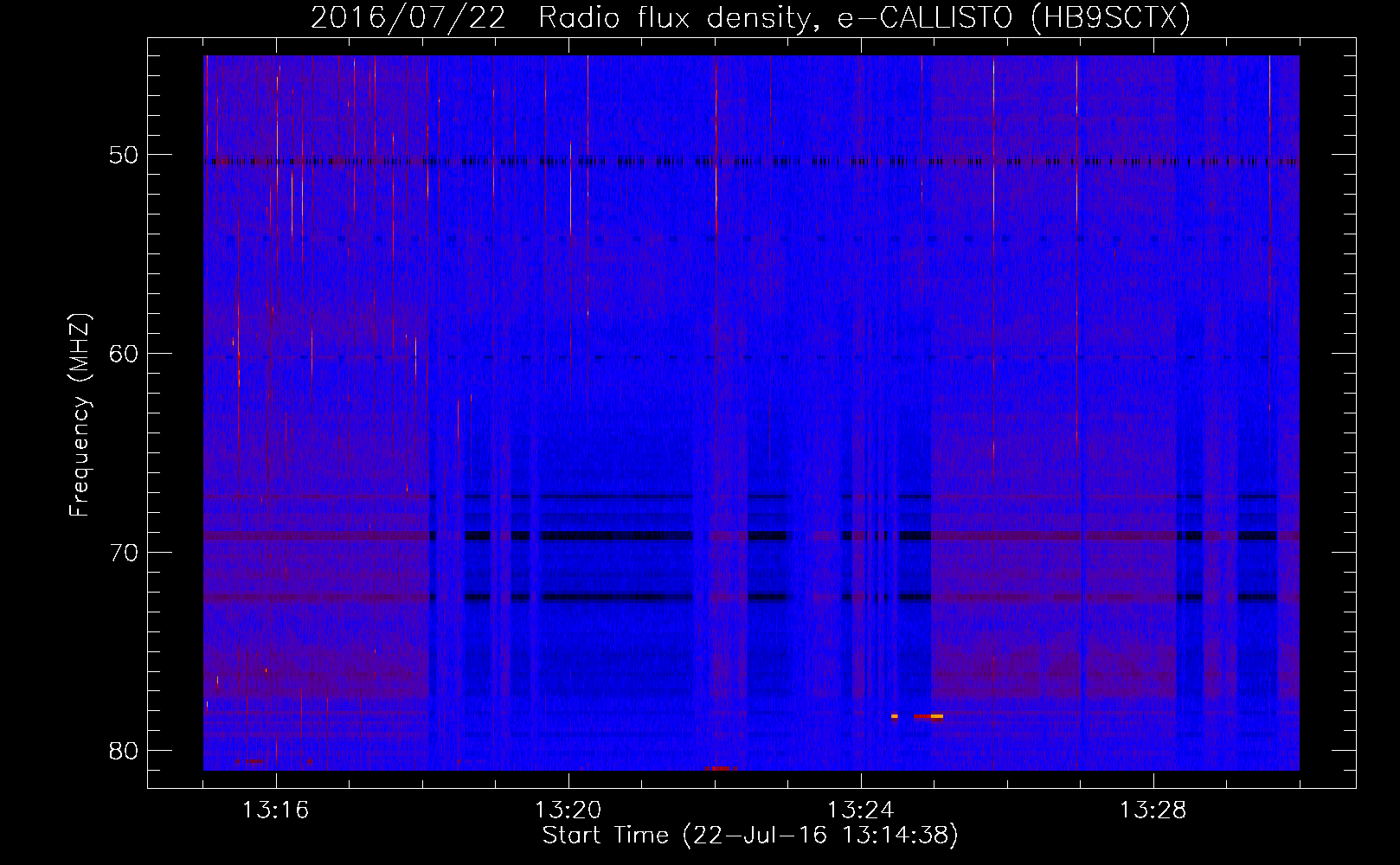The width and height of the screenshot is (1400, 865).
Task: Click the '50' frequency tick label
Action: coord(124,156)
